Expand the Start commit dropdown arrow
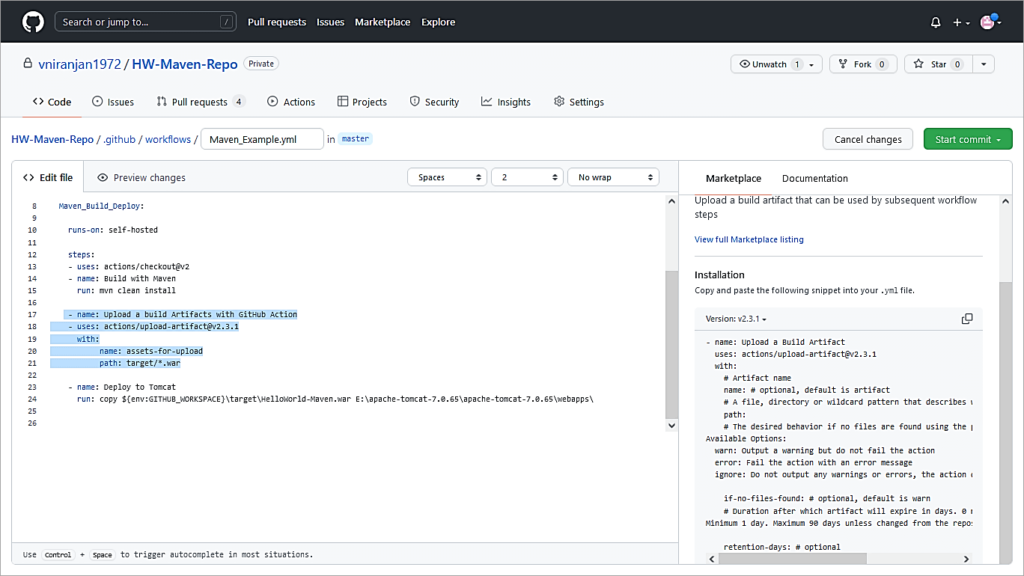This screenshot has width=1024, height=576. coord(999,139)
